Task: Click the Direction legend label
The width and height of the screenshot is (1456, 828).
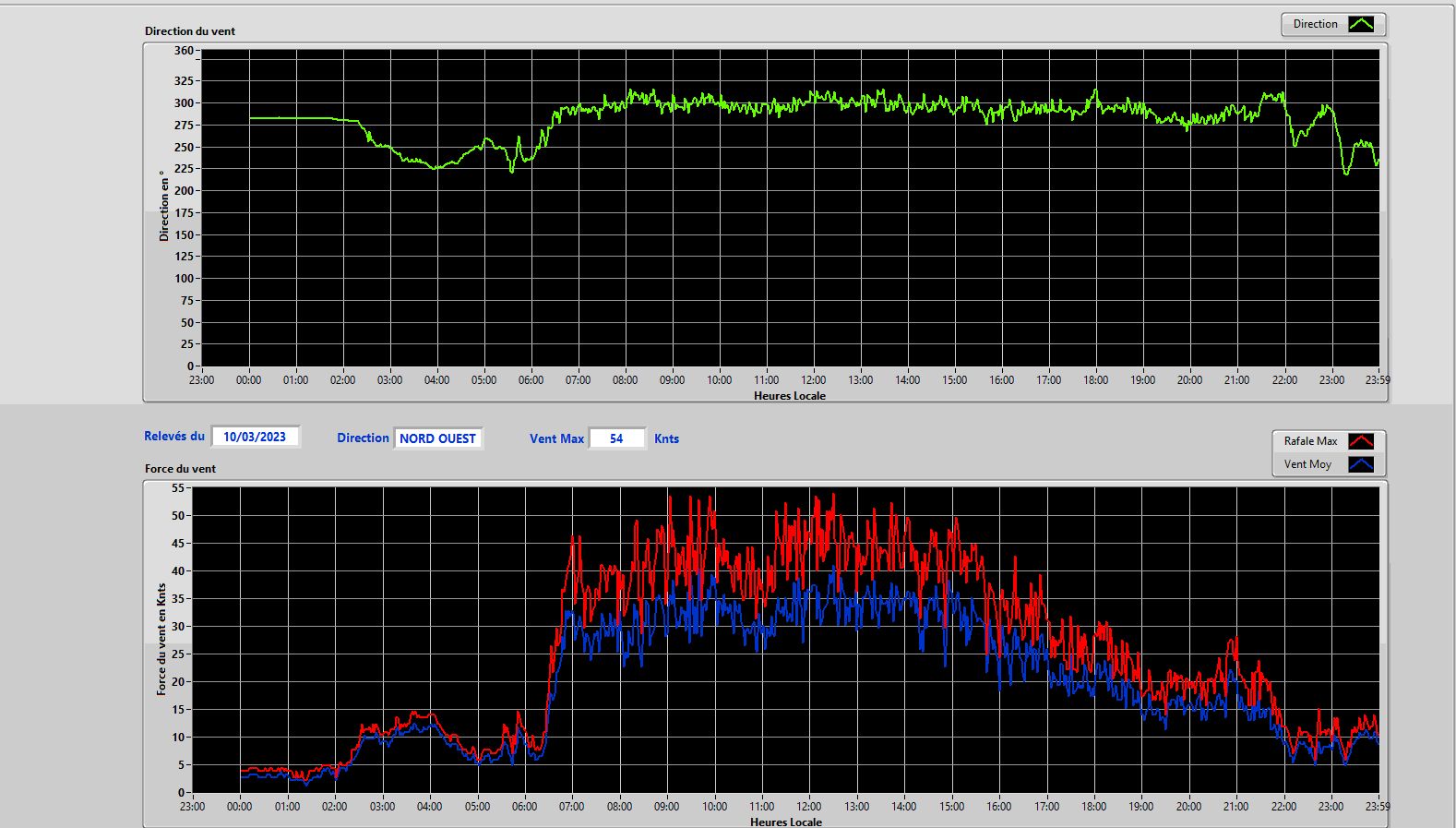Action: coord(1315,24)
